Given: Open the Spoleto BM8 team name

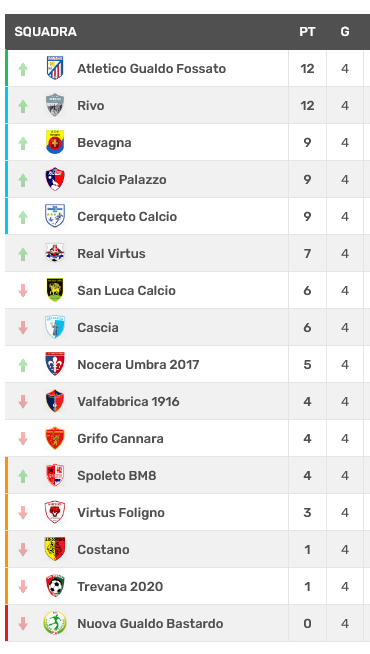Looking at the screenshot, I should (117, 475).
